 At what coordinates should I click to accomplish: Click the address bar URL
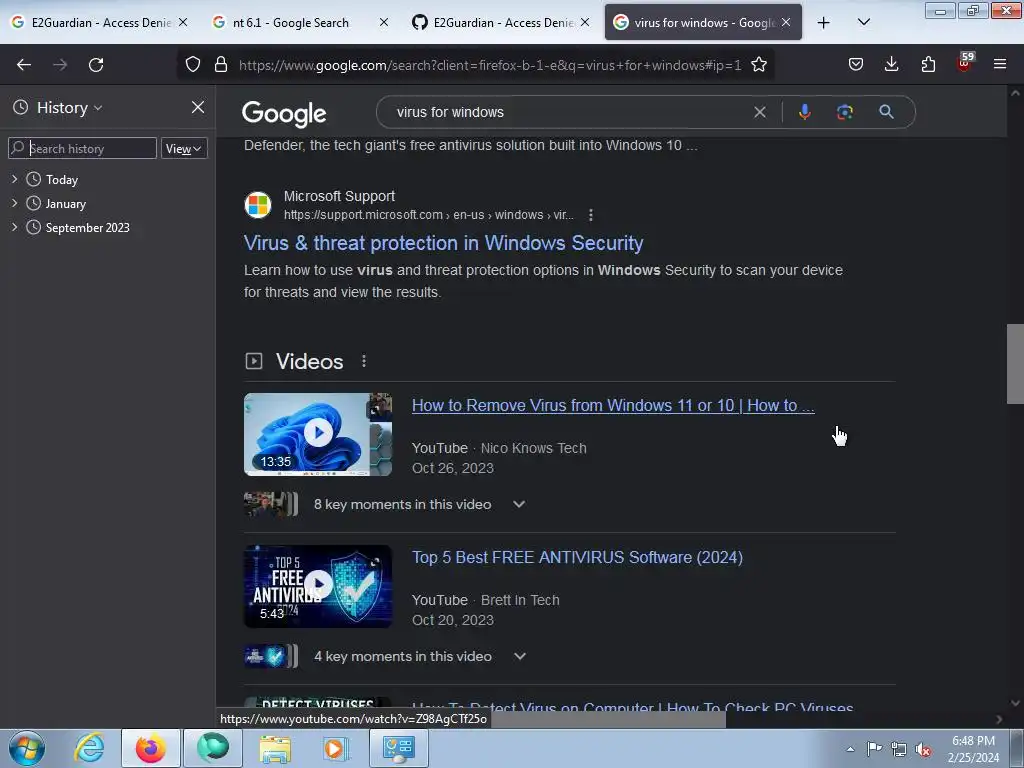490,65
